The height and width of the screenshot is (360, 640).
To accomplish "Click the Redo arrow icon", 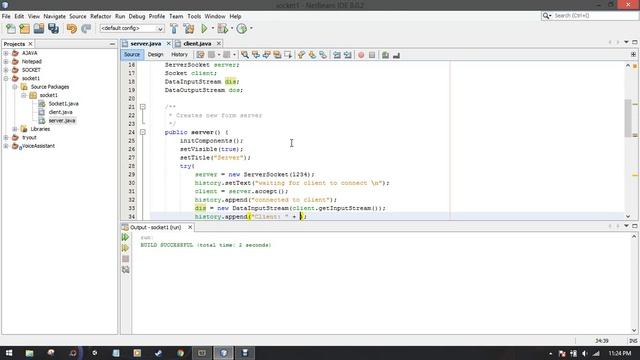I will point(86,29).
